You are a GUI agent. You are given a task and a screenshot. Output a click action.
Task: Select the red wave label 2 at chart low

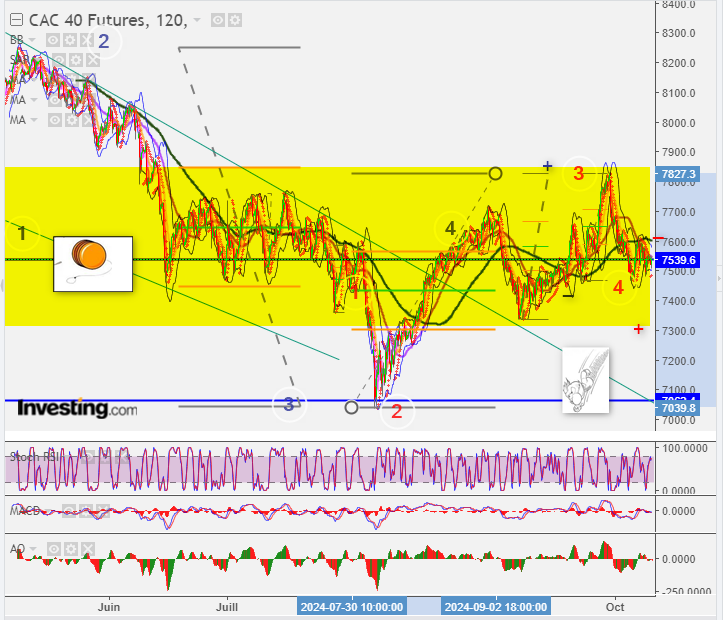click(x=397, y=411)
